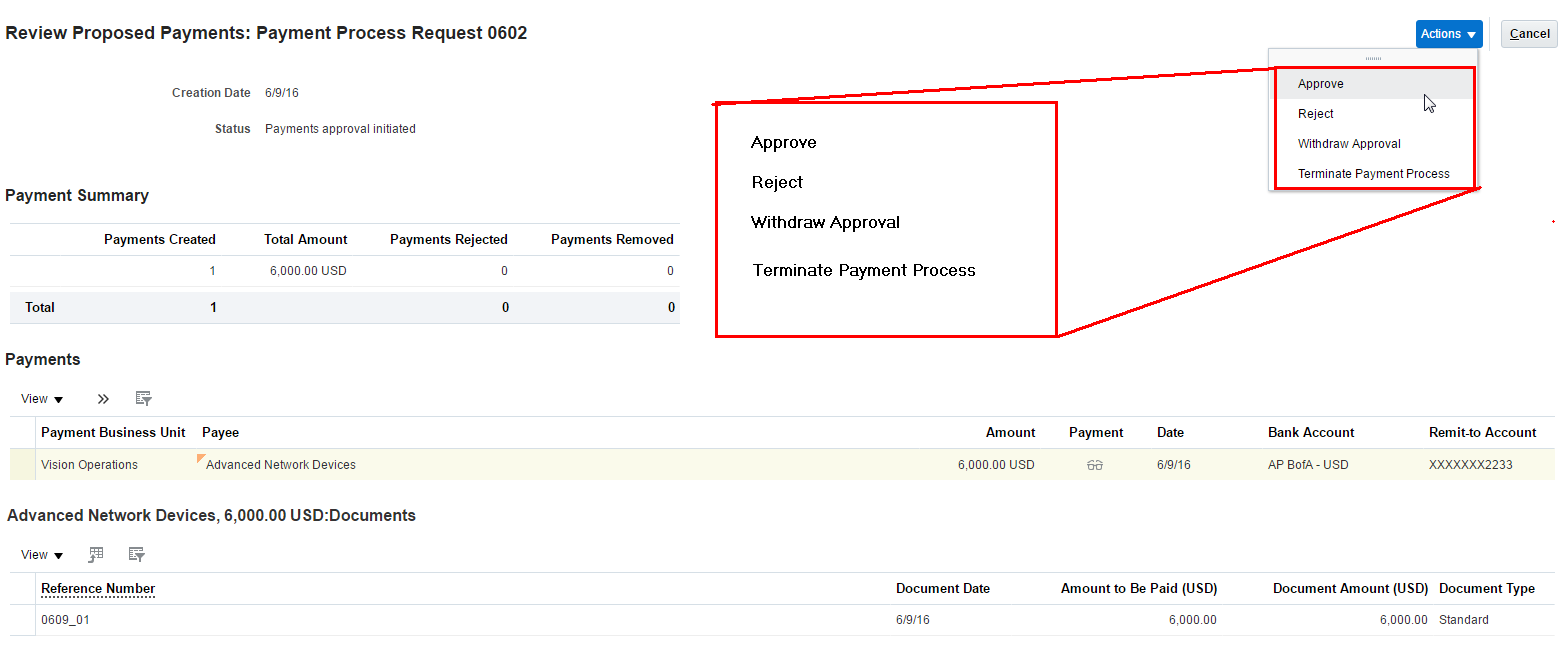Image resolution: width=1564 pixels, height=661 pixels.
Task: Select the Advanced Network Devices payee cell
Action: pos(281,465)
